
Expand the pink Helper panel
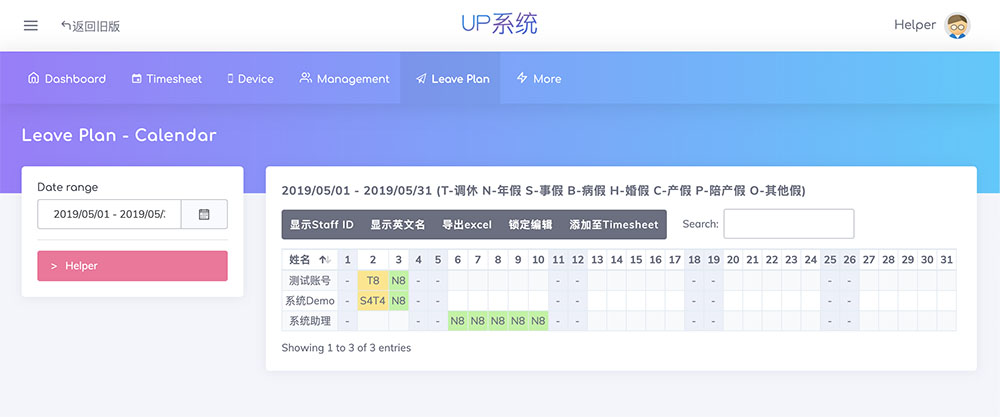[132, 266]
